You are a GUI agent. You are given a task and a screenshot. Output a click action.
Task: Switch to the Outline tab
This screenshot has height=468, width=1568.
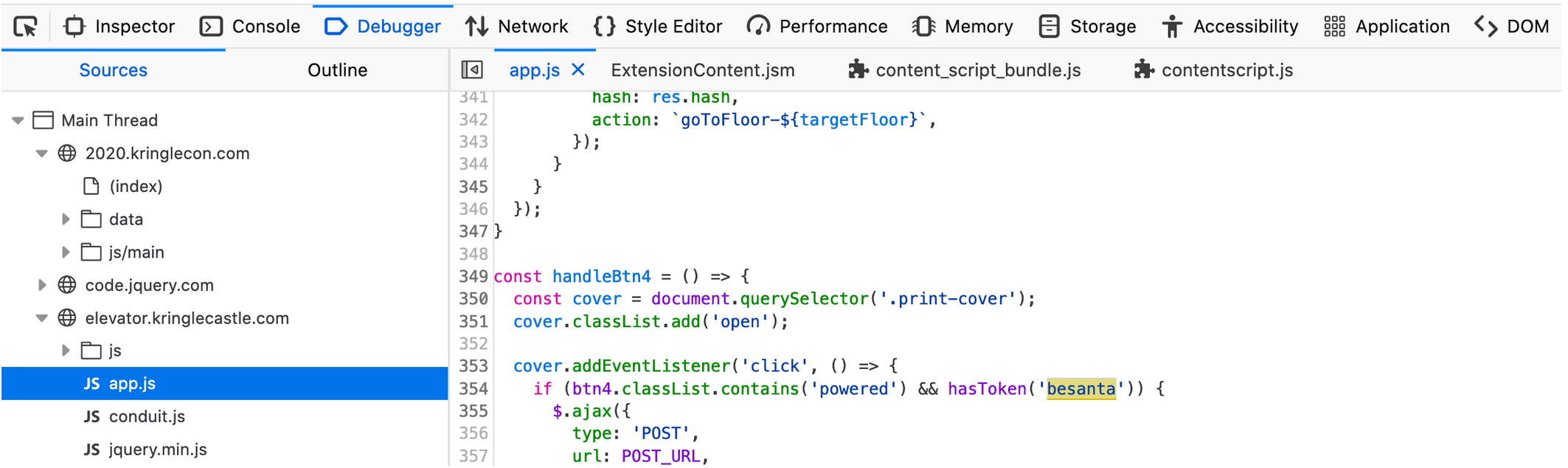click(337, 70)
